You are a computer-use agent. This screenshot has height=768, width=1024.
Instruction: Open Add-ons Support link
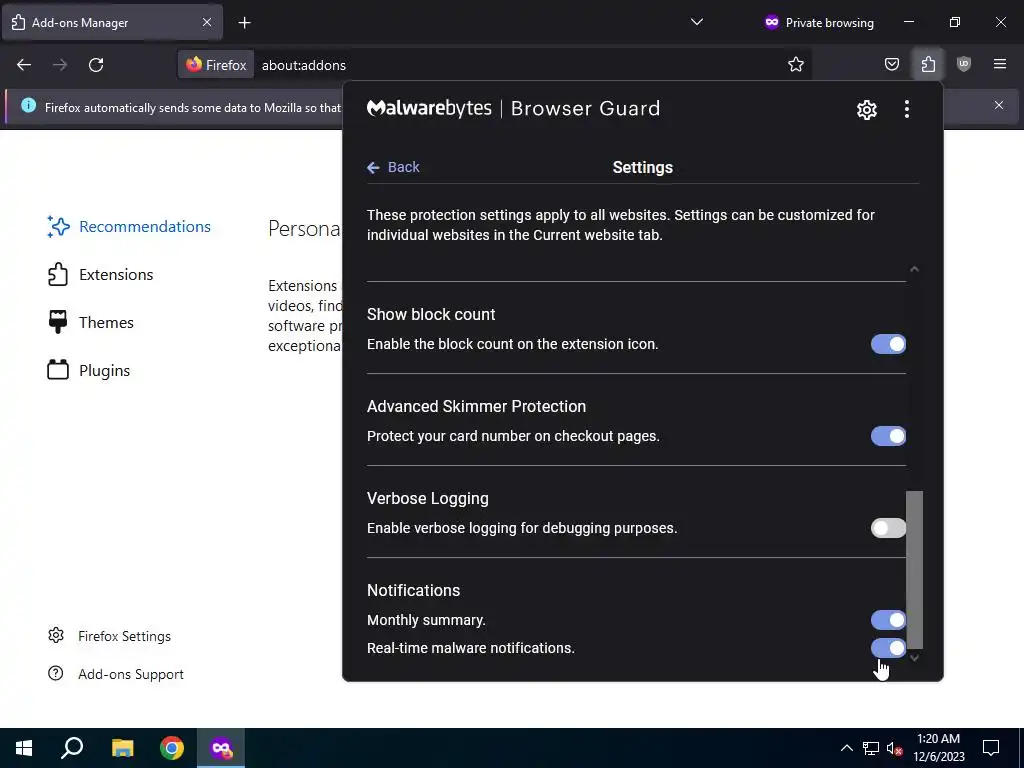[116, 674]
